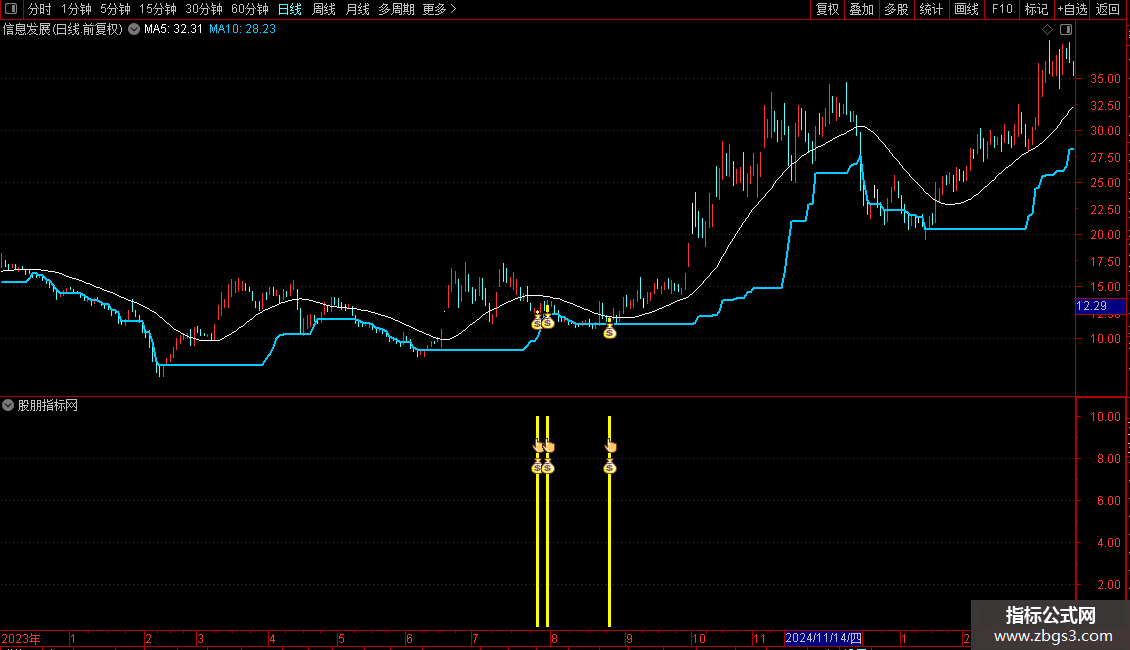Switch to 月线 monthly chart
Viewport: 1130px width, 650px height.
tap(357, 9)
